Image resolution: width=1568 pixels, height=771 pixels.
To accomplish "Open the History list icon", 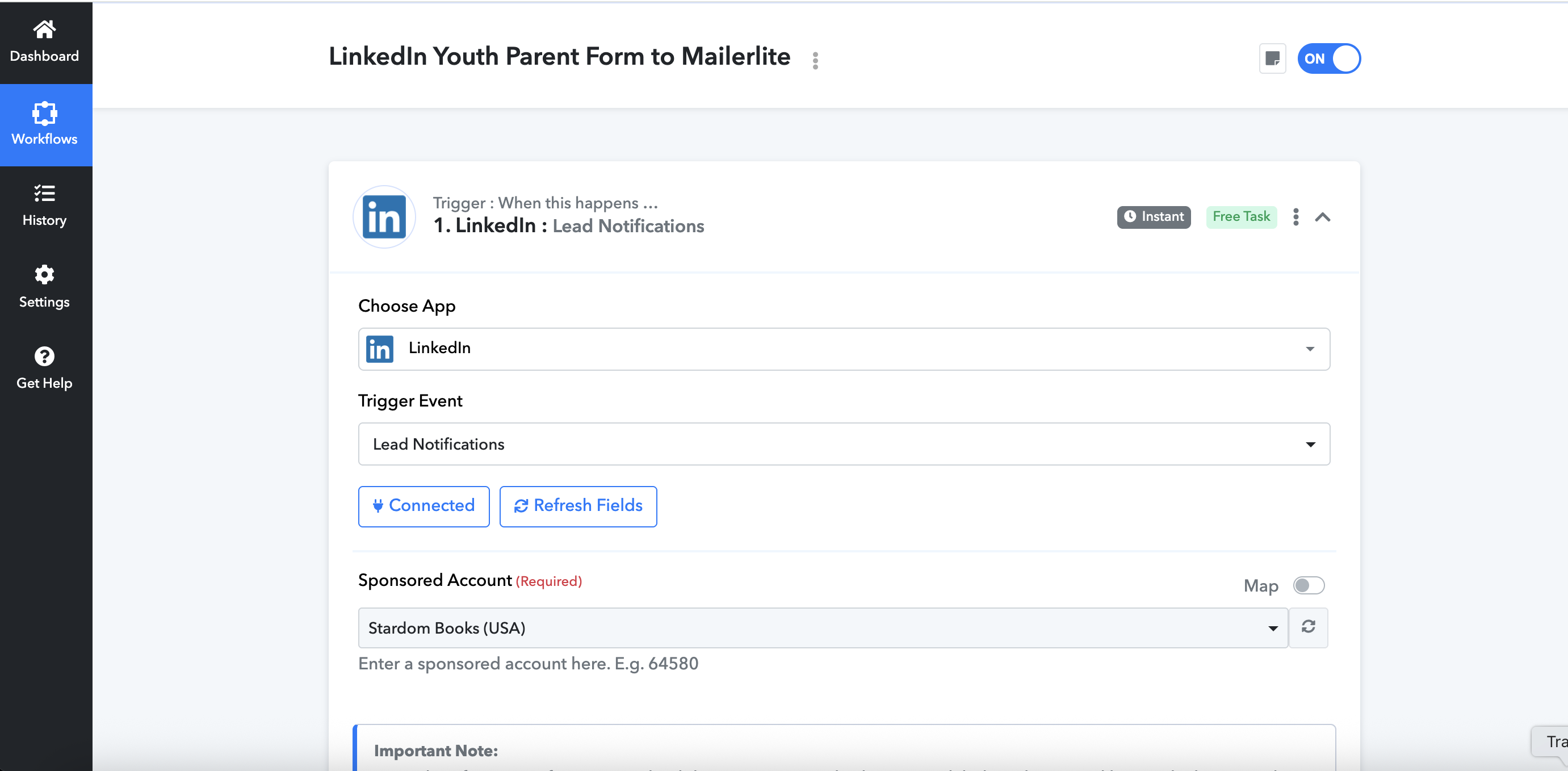I will 44,194.
